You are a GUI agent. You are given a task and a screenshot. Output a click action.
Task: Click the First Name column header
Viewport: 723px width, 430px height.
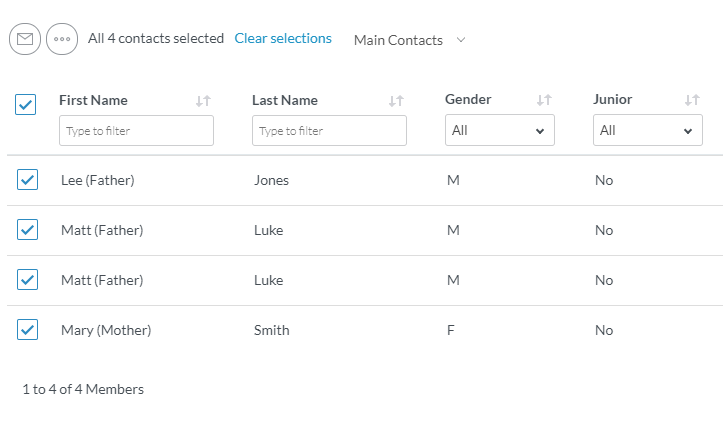tap(94, 100)
